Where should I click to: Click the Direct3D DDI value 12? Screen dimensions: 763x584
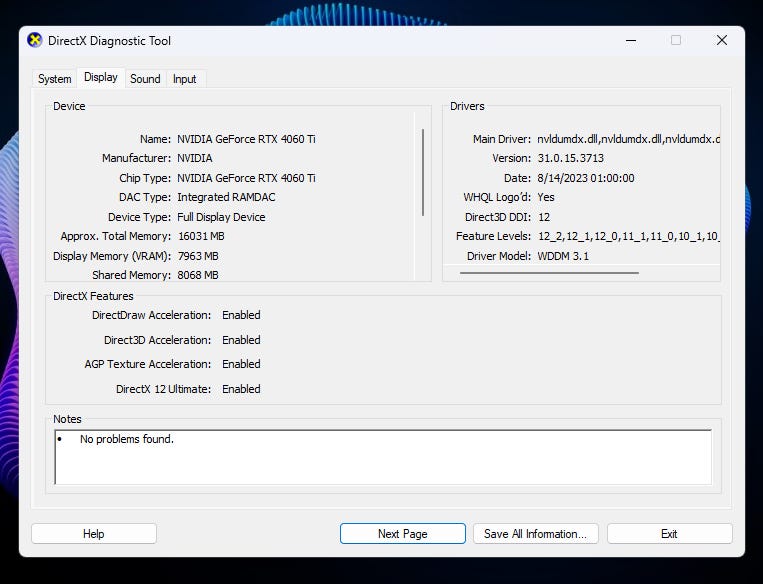coord(544,217)
